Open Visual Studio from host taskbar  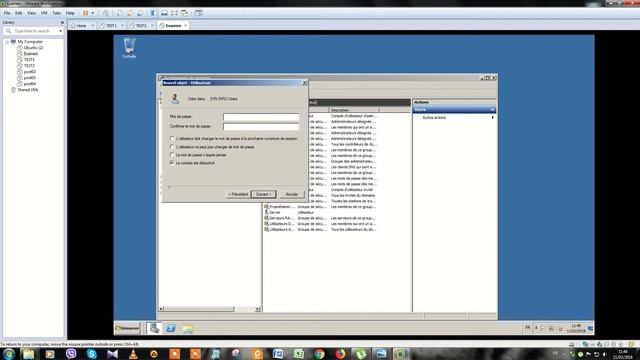click(112, 354)
